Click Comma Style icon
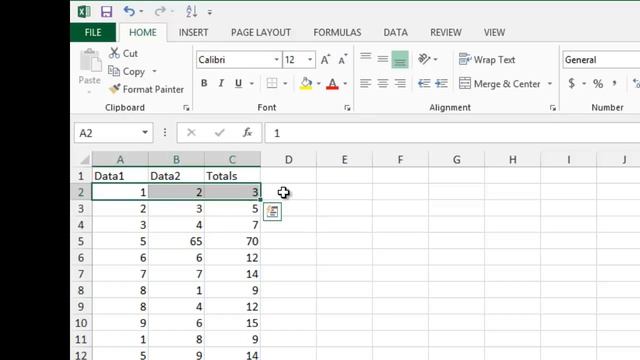Viewport: 640px width, 360px height. click(614, 84)
